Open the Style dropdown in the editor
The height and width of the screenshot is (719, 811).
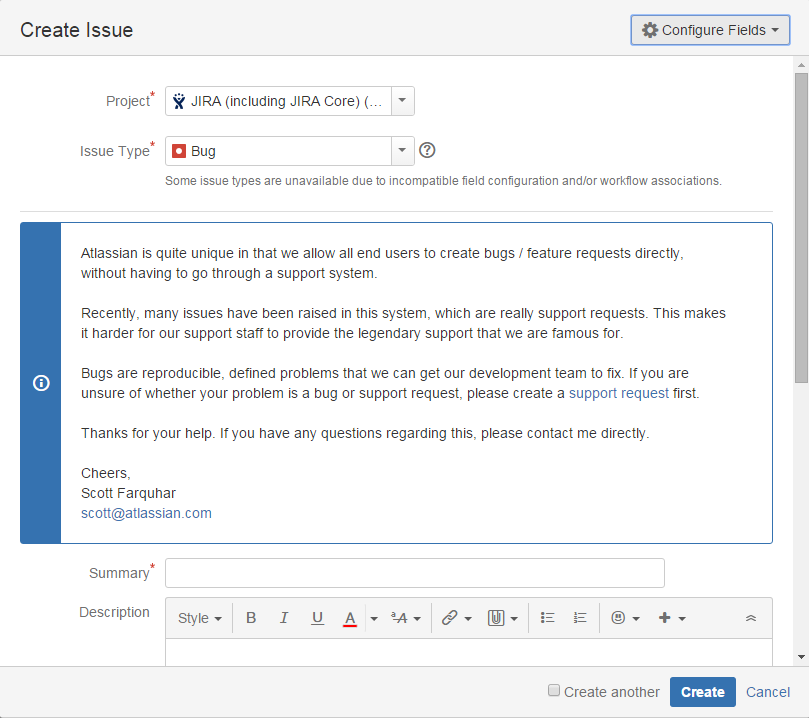[x=200, y=618]
